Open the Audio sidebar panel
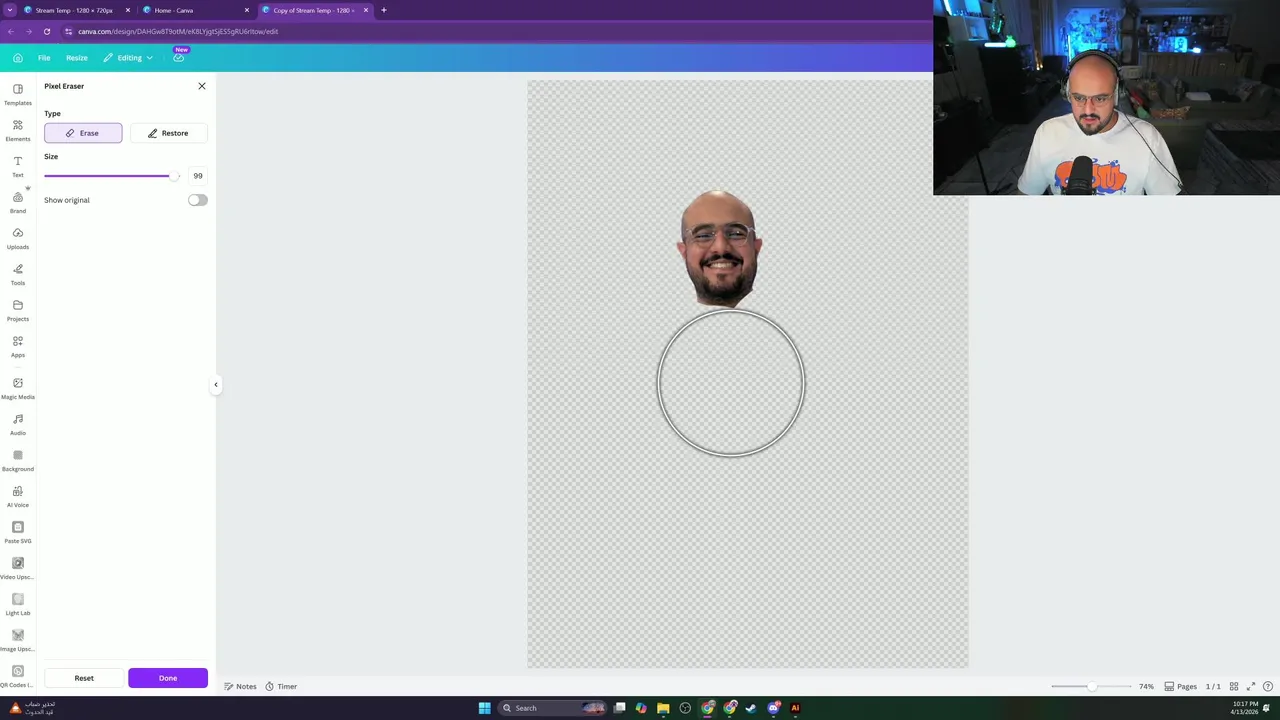 [17, 424]
